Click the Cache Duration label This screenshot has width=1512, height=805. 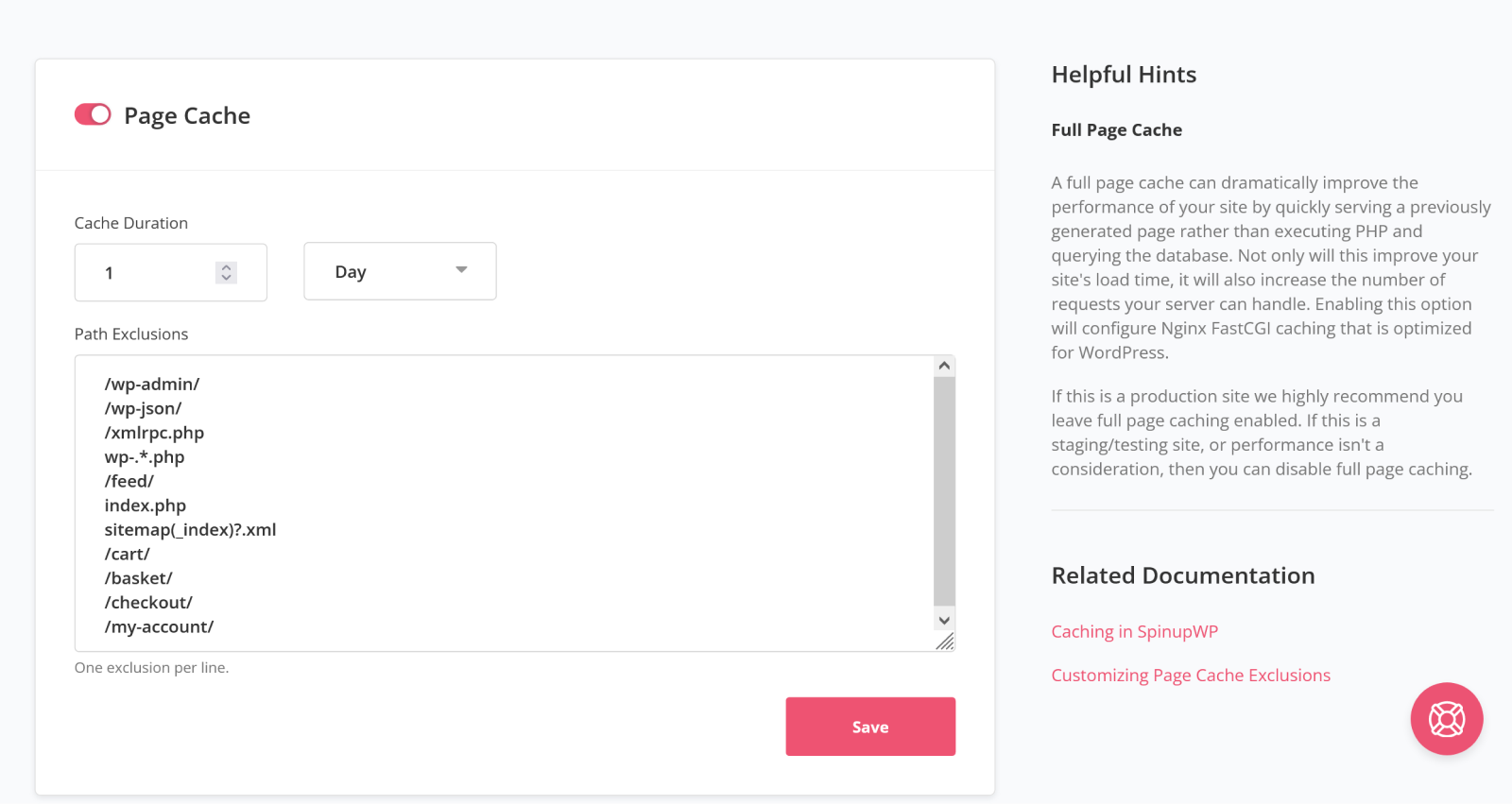click(131, 223)
